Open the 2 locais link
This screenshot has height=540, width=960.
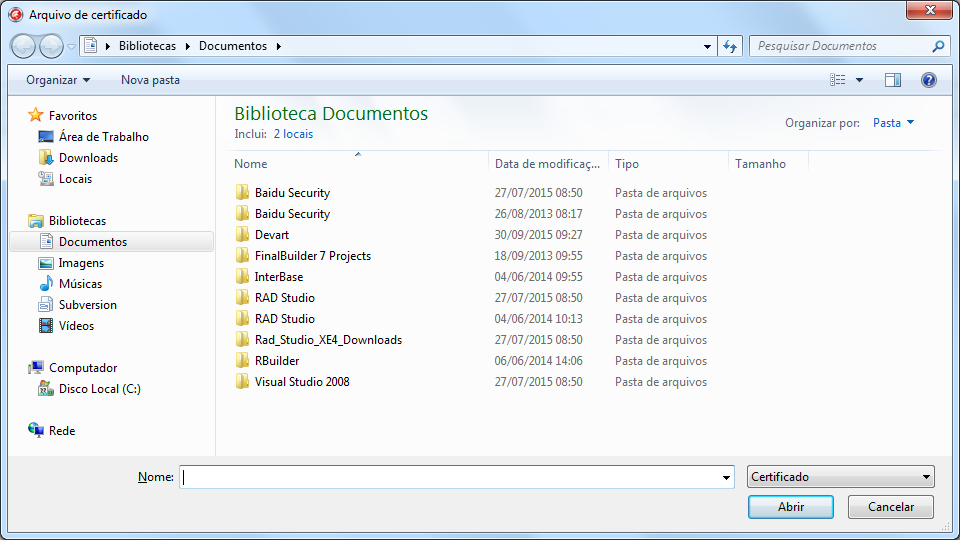coord(293,134)
